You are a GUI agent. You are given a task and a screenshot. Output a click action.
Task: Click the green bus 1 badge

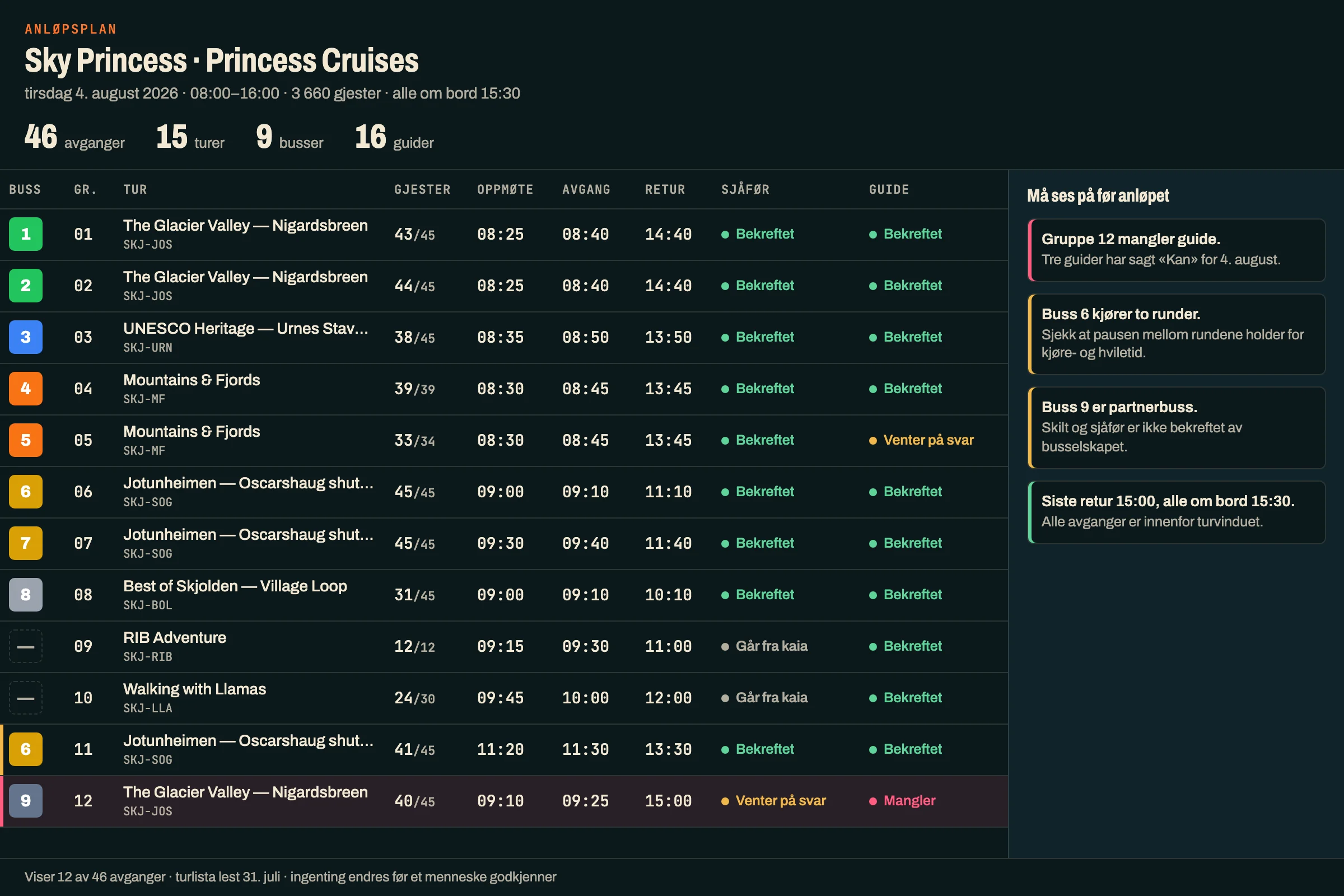coord(26,234)
